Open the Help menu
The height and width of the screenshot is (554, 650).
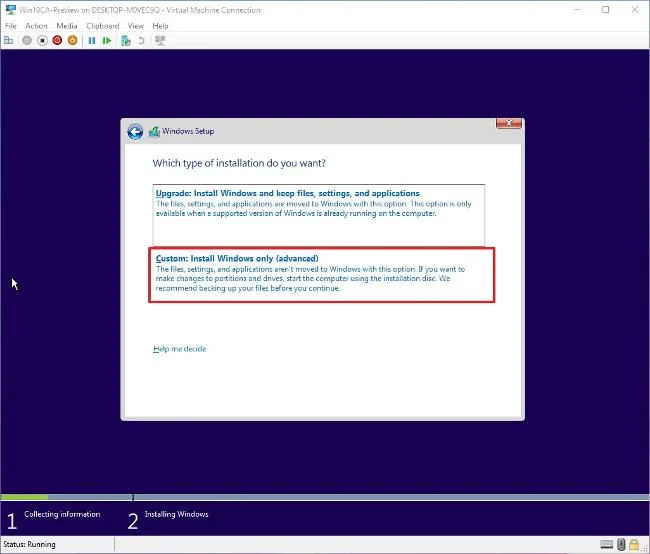160,26
